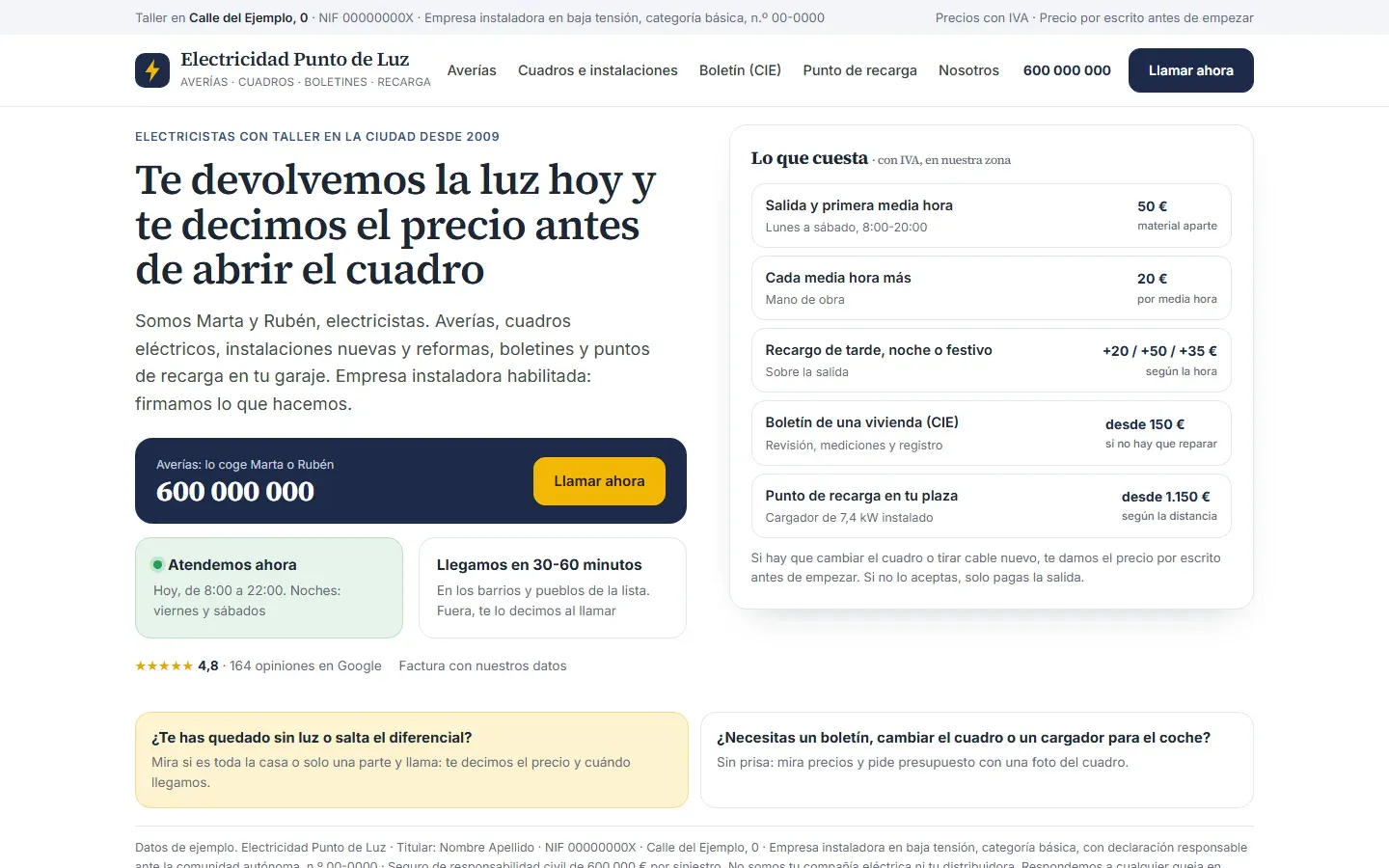Click the desde 1.150 € price value
The width and height of the screenshot is (1389, 868).
click(1165, 497)
